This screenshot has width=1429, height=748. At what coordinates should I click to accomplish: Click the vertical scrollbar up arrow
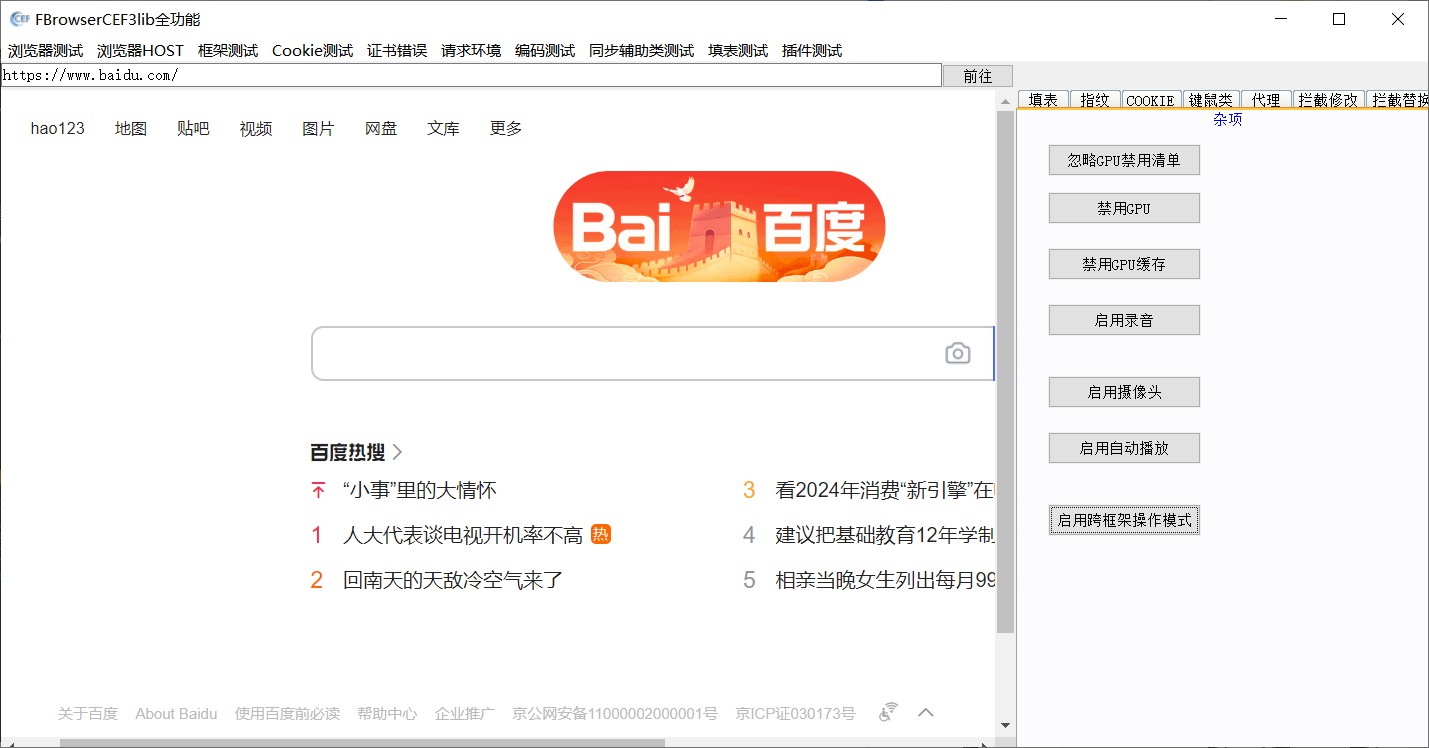tap(1006, 102)
